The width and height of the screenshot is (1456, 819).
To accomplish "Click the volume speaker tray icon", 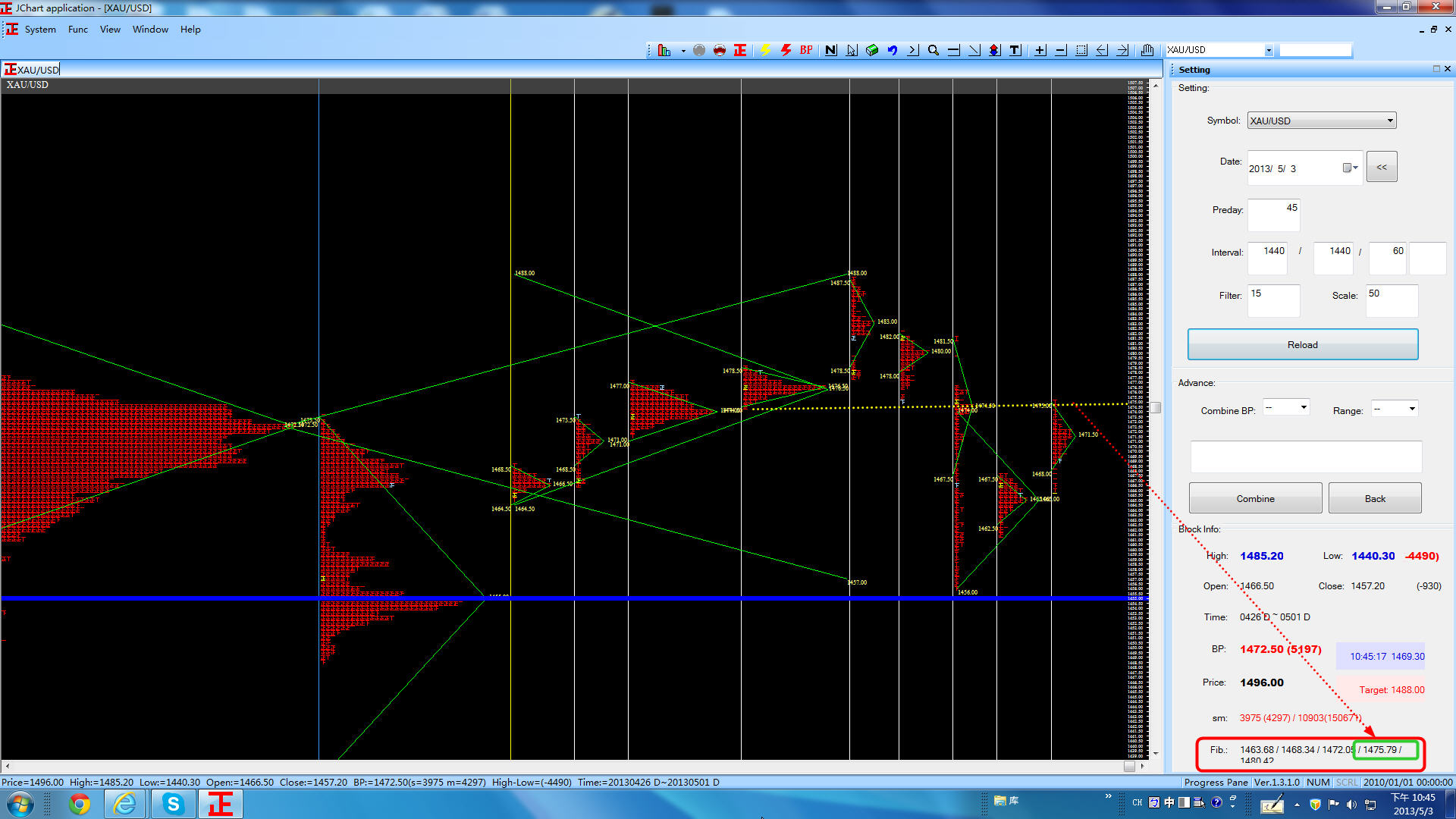I will coord(1351,804).
